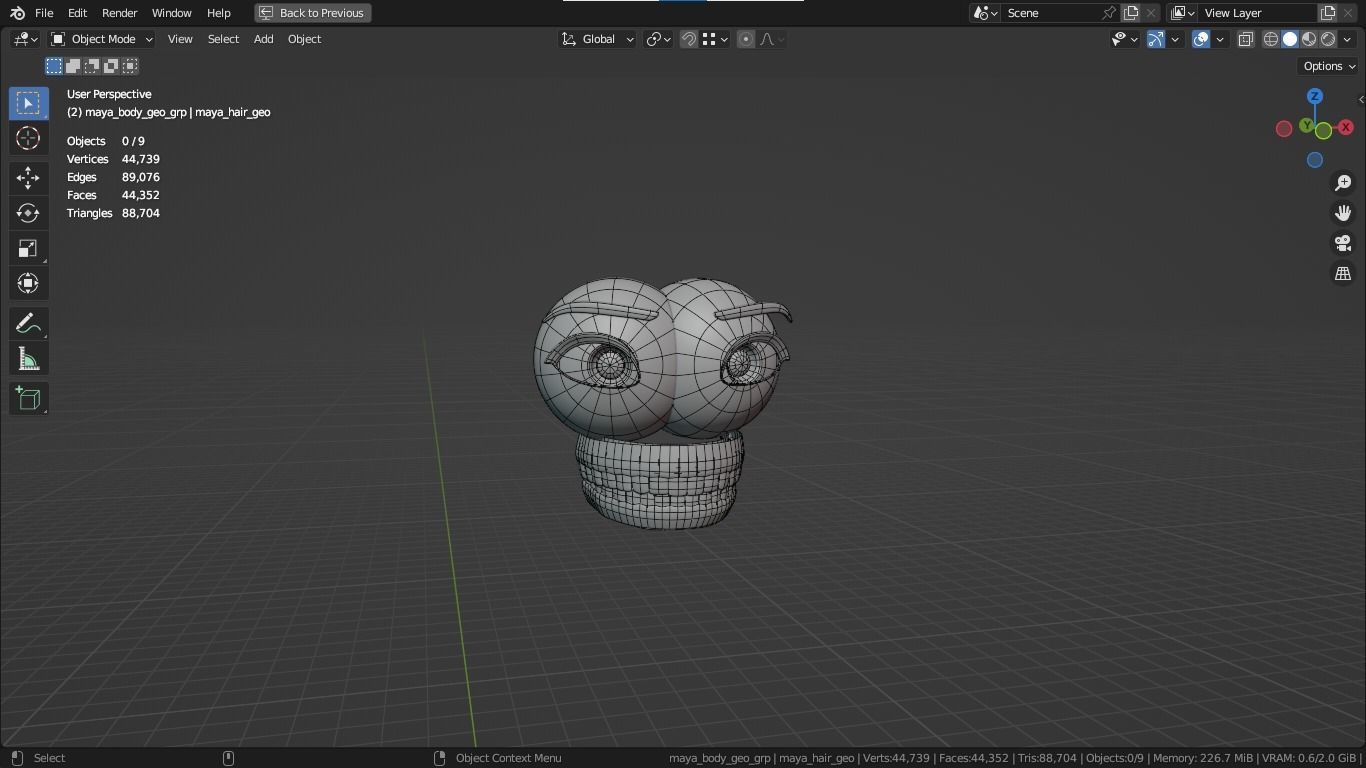Click the Y axis gizmo ball

pos(1306,126)
